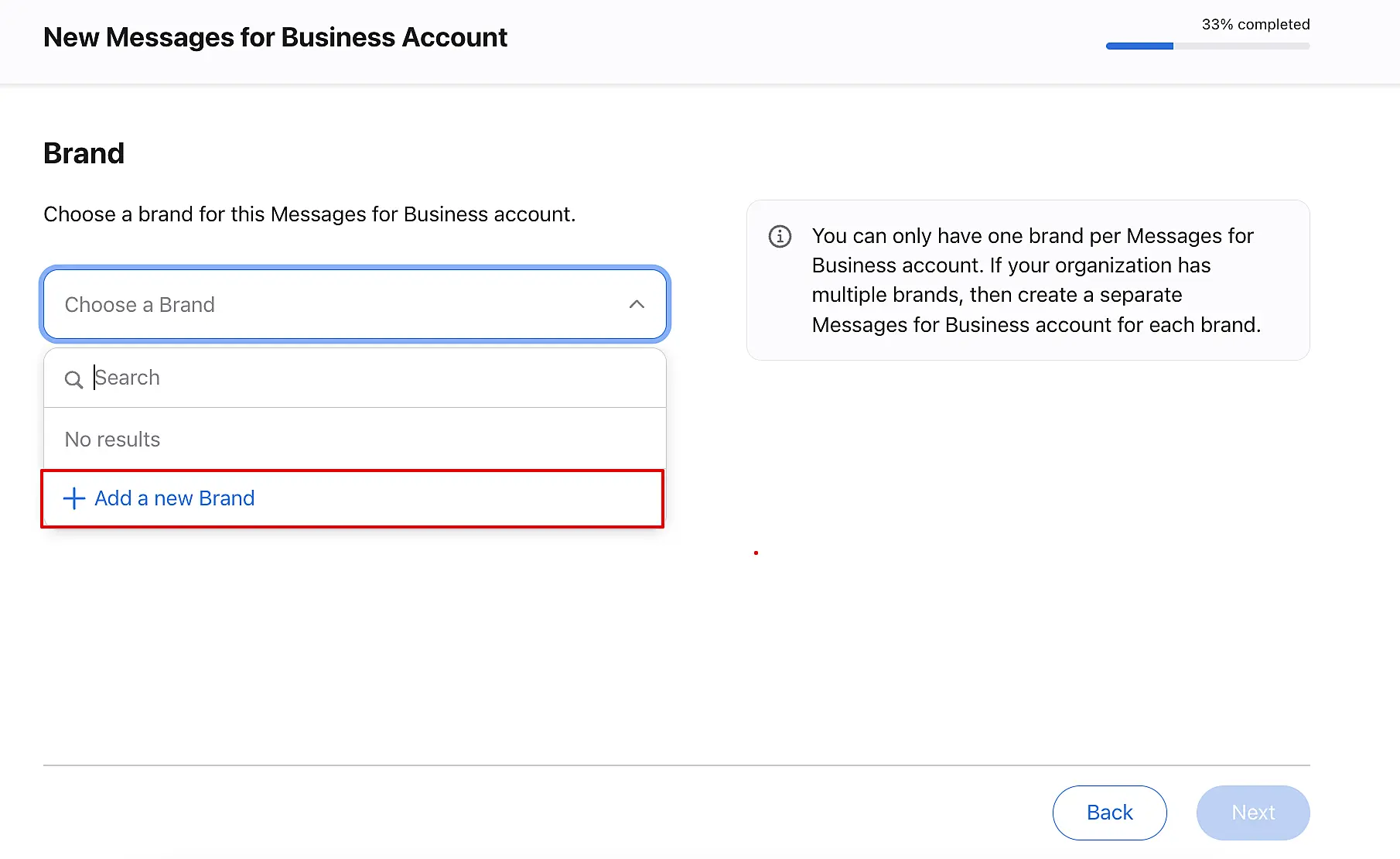Click the Brand section heading
This screenshot has width=1400, height=859.
pos(84,153)
